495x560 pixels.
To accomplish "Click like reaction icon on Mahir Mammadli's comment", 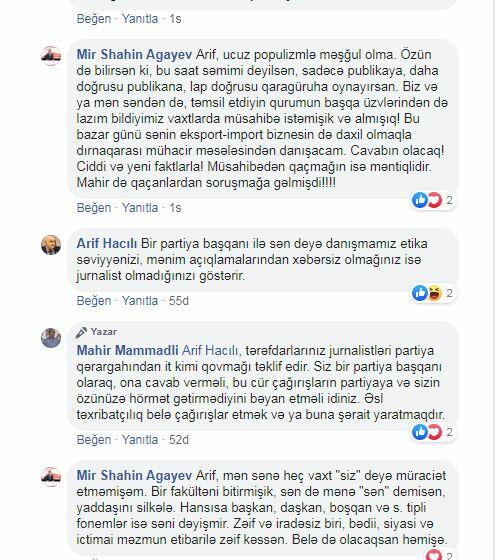I will pyautogui.click(x=420, y=432).
